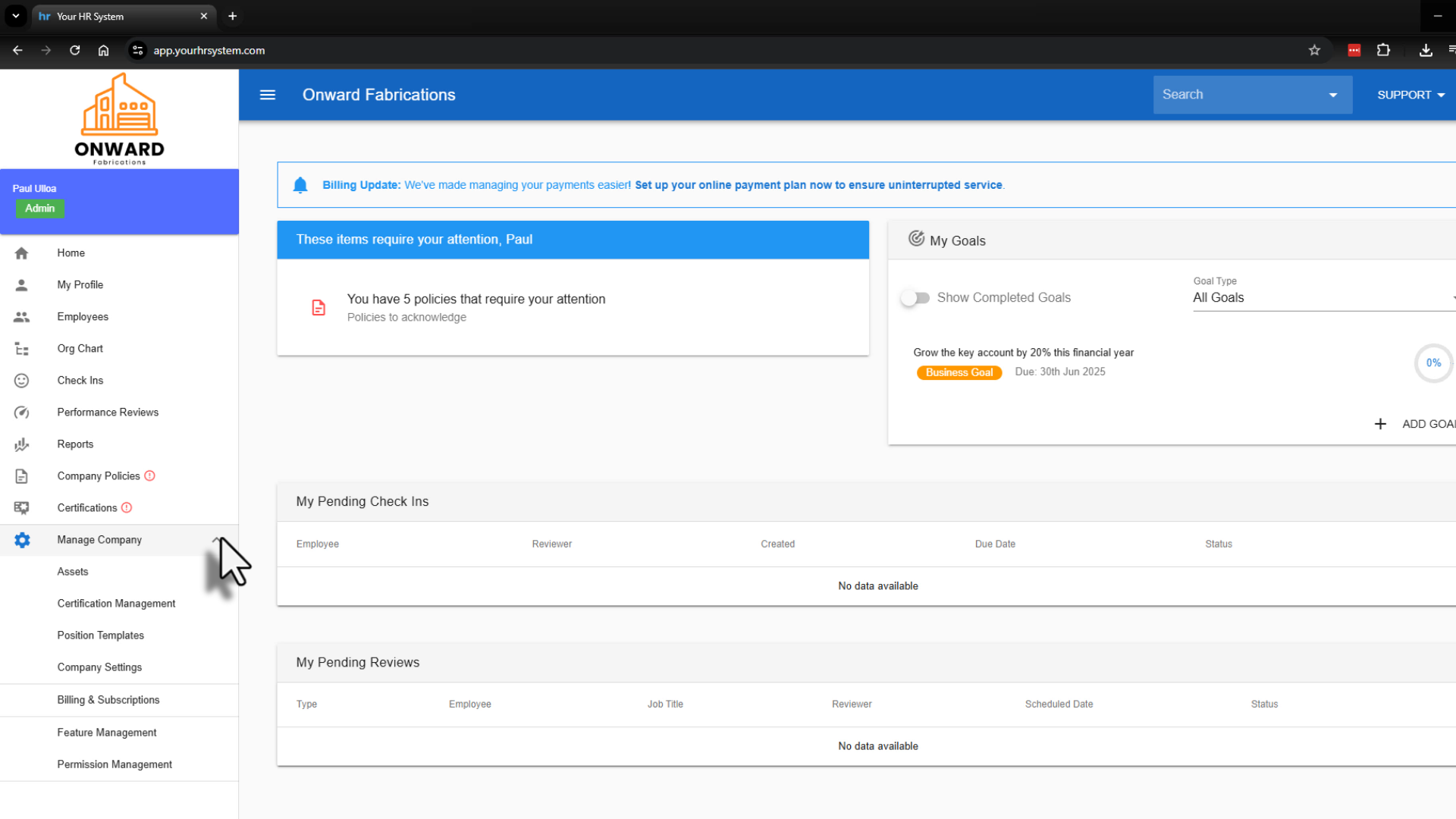This screenshot has width=1456, height=819.
Task: Click the Reports chart icon
Action: pos(21,444)
